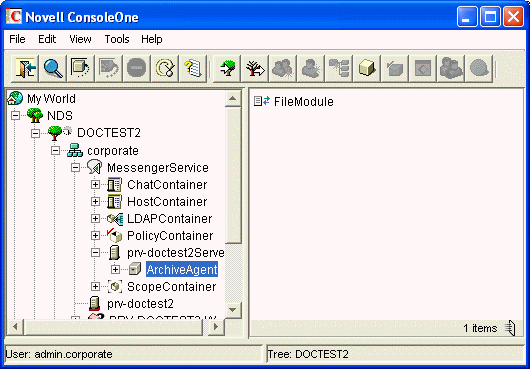
Task: Maximize the Novell ConsoleOne window
Action: [490, 16]
